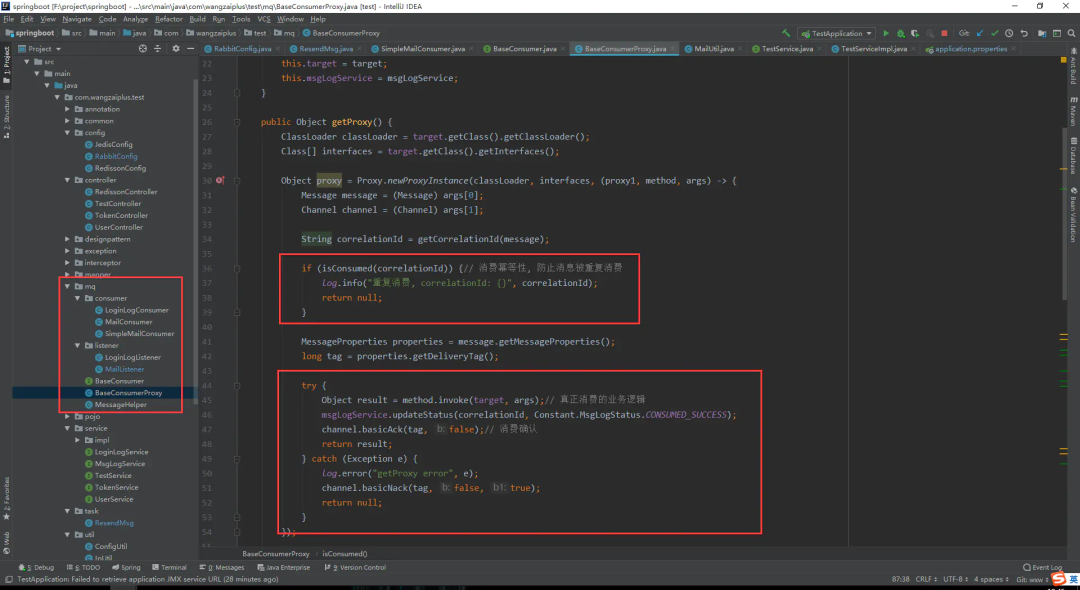Collapse the consumer folder arrow
Image resolution: width=1080 pixels, height=590 pixels.
(78, 298)
